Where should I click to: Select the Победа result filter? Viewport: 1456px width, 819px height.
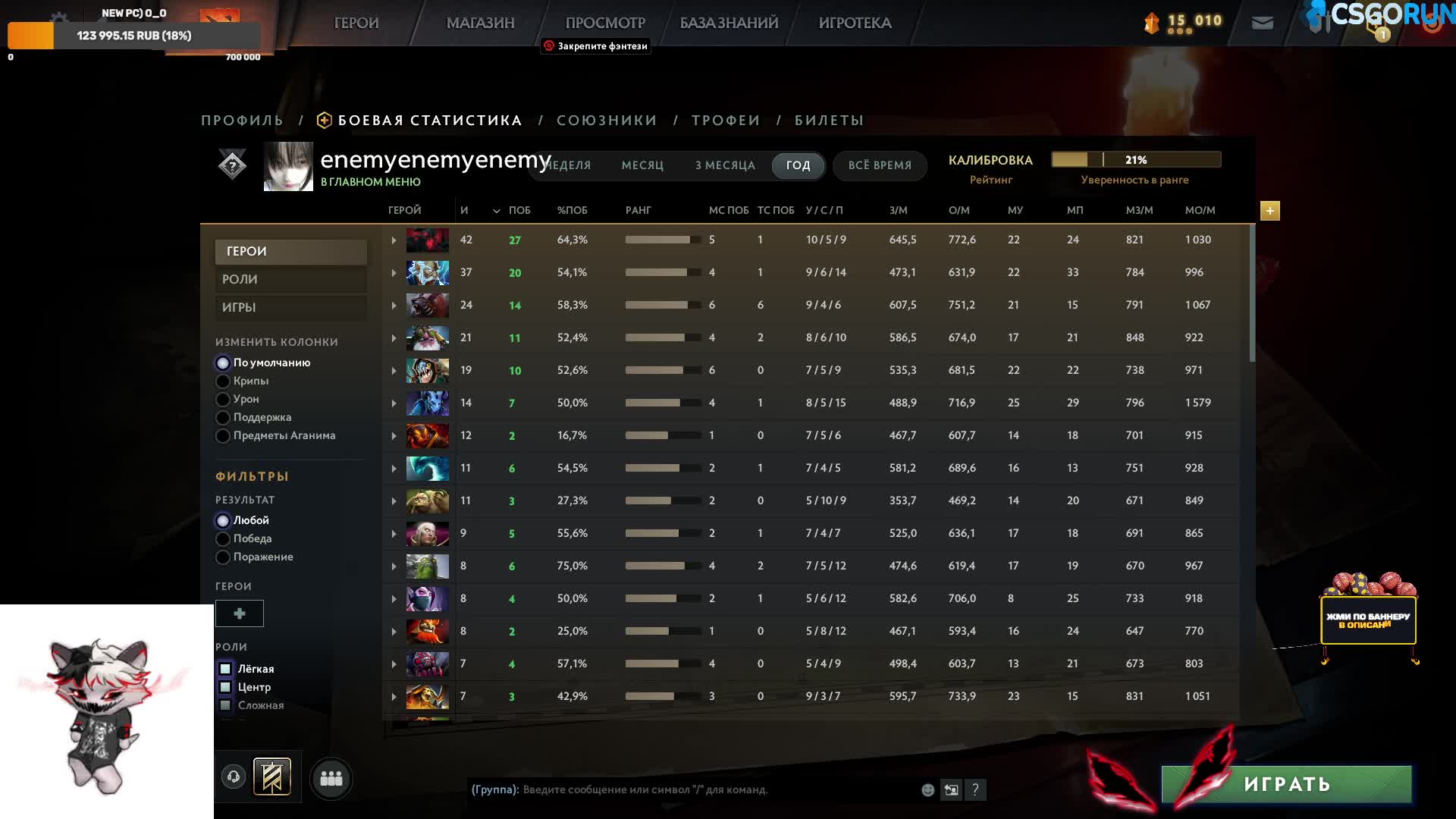click(223, 539)
